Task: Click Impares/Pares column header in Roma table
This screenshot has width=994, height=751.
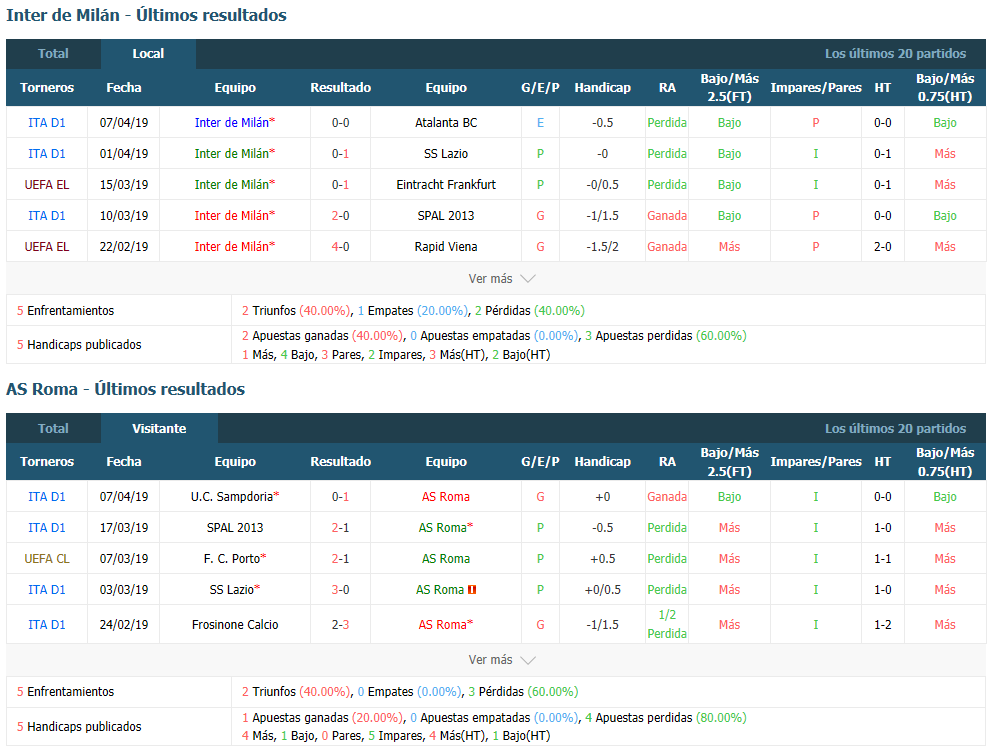Action: pos(816,462)
